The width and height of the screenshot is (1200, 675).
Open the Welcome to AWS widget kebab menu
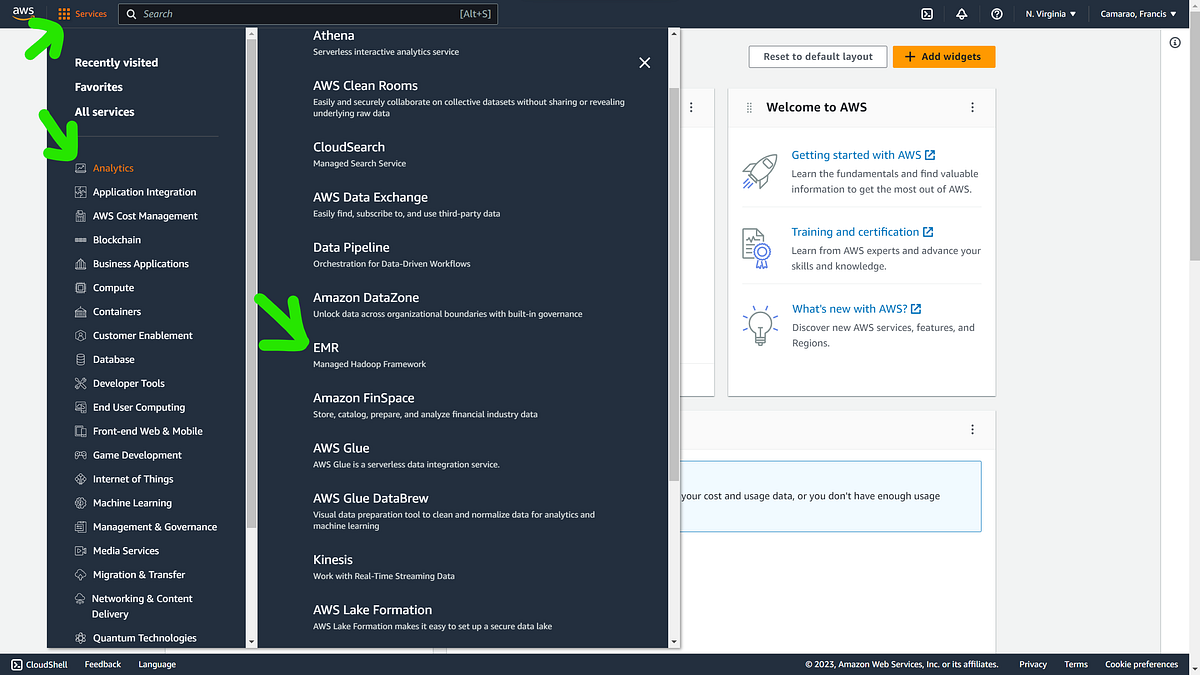click(x=972, y=107)
